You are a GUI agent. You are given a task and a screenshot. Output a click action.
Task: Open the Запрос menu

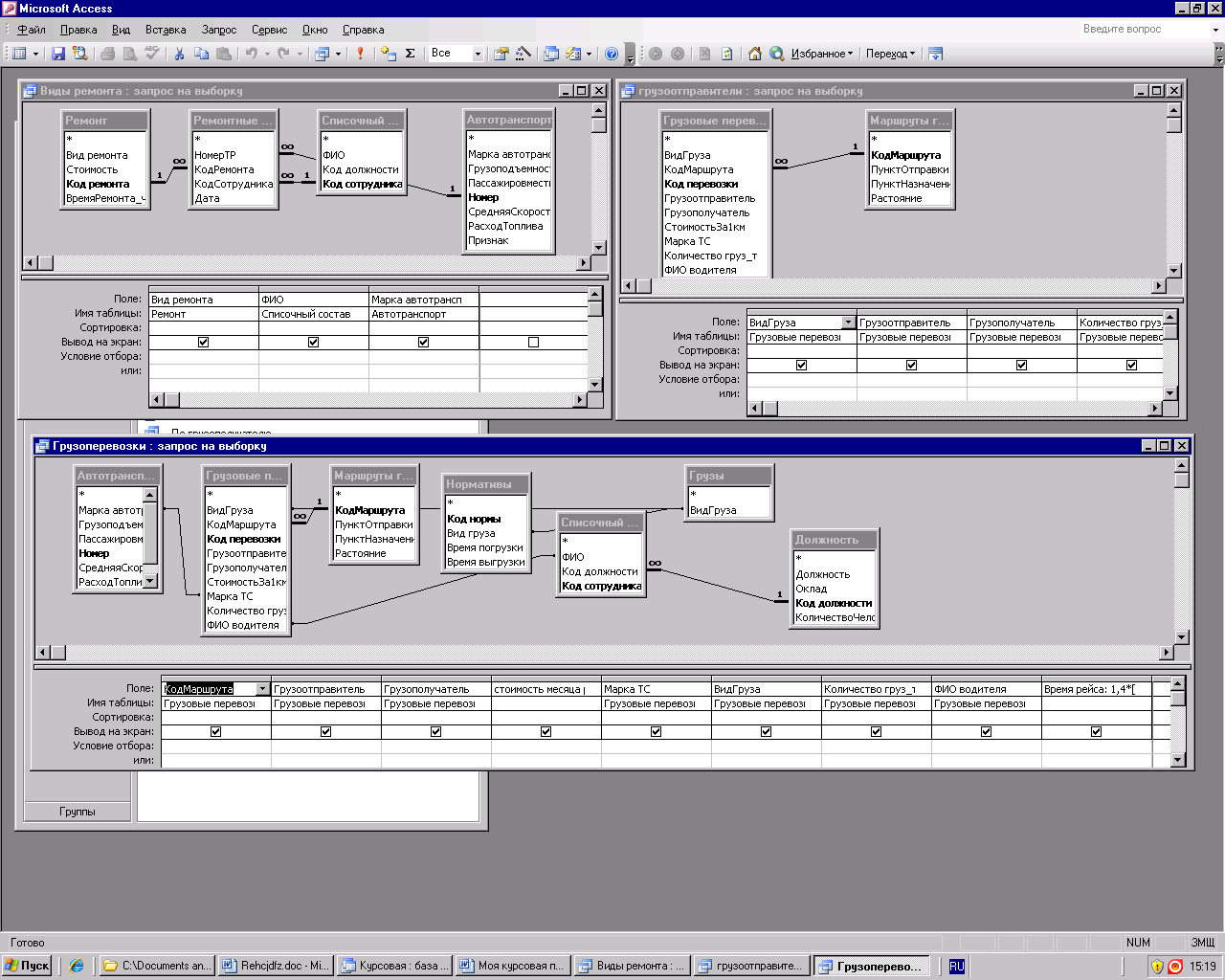point(218,30)
